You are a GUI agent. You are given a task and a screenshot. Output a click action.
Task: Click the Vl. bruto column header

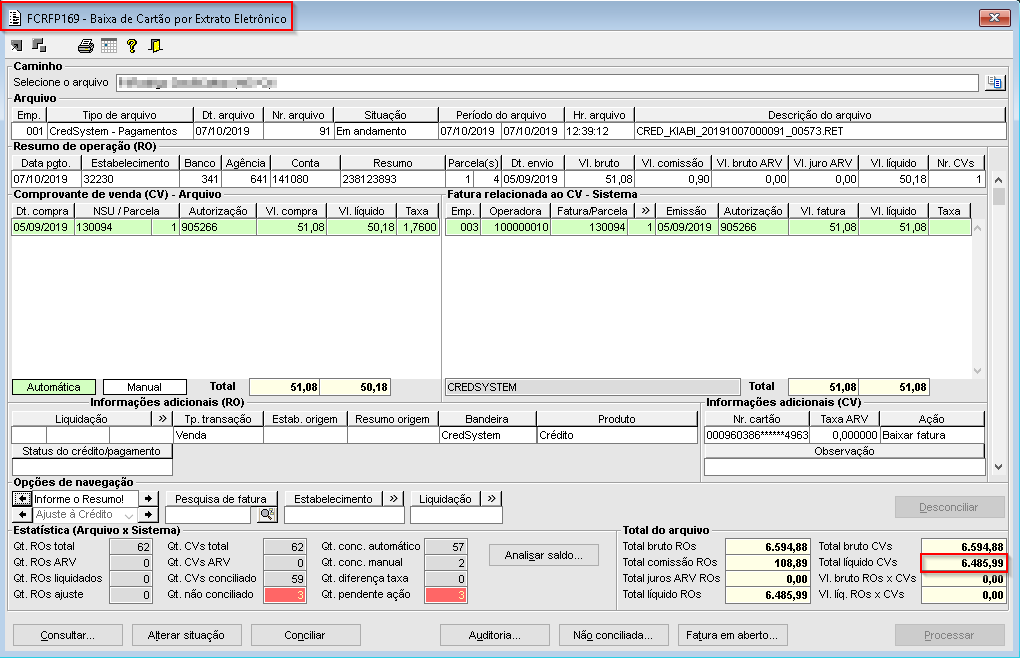pyautogui.click(x=598, y=163)
